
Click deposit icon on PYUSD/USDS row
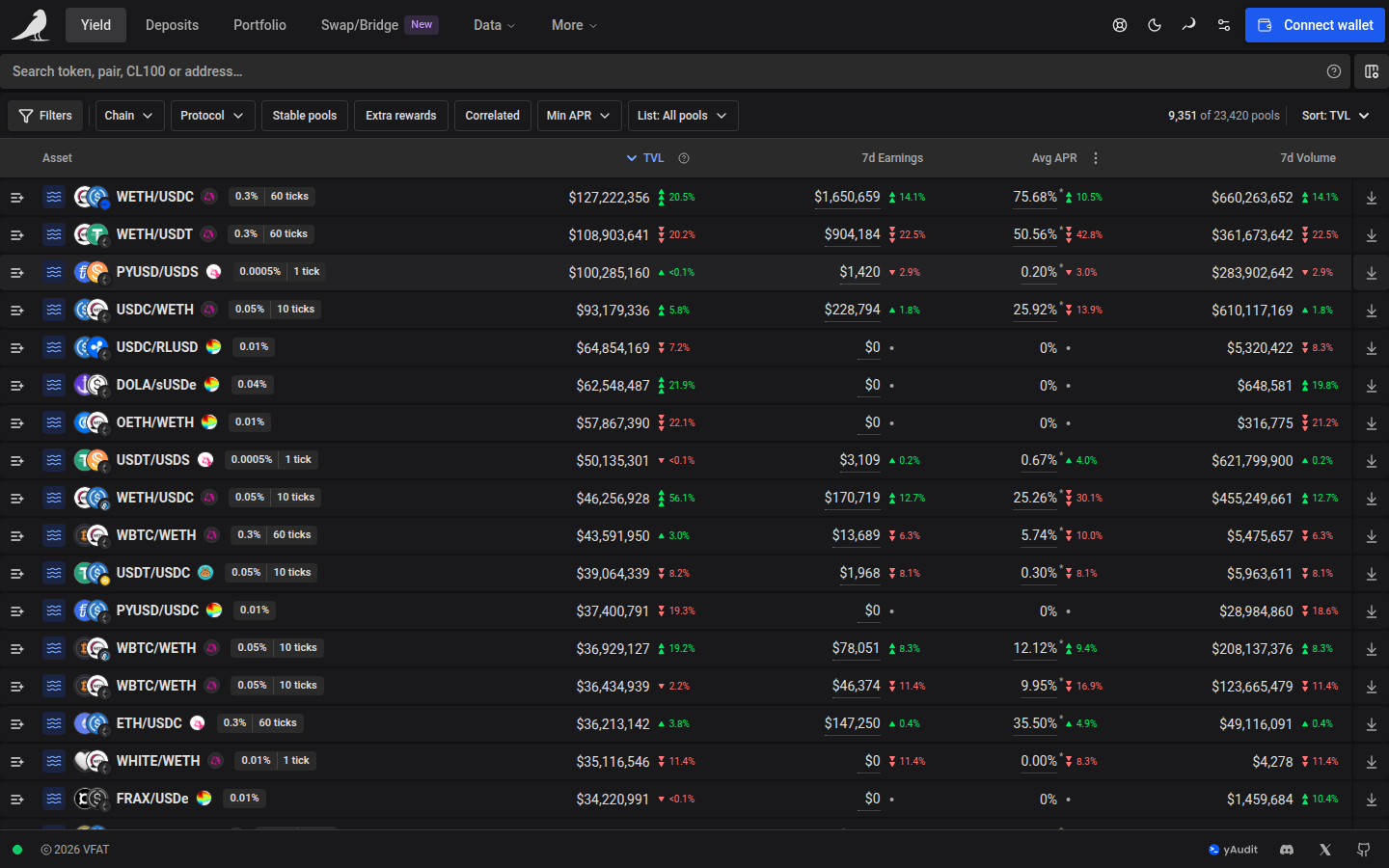(1372, 273)
